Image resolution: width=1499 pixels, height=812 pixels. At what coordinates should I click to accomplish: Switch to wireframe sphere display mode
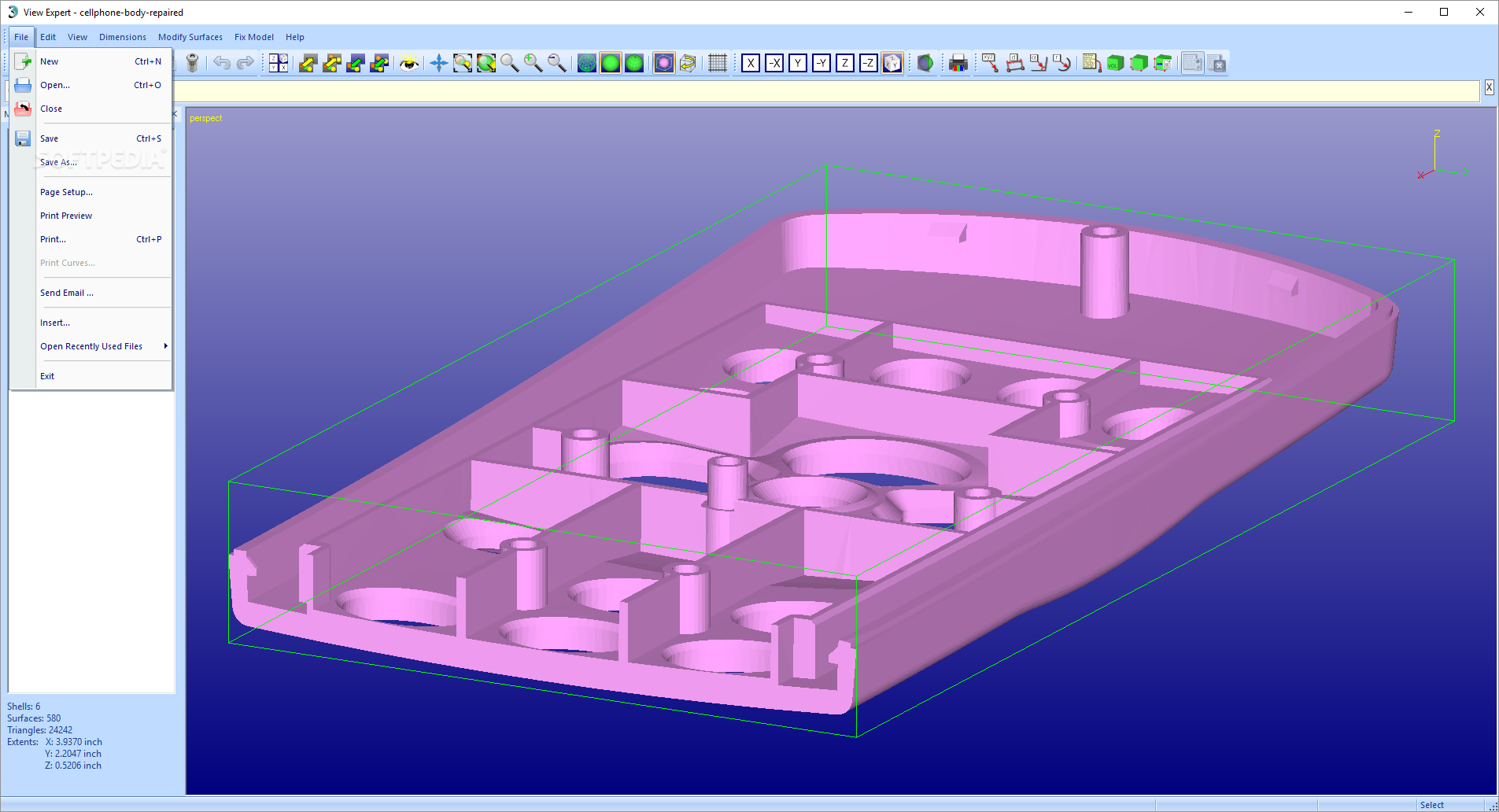point(587,63)
